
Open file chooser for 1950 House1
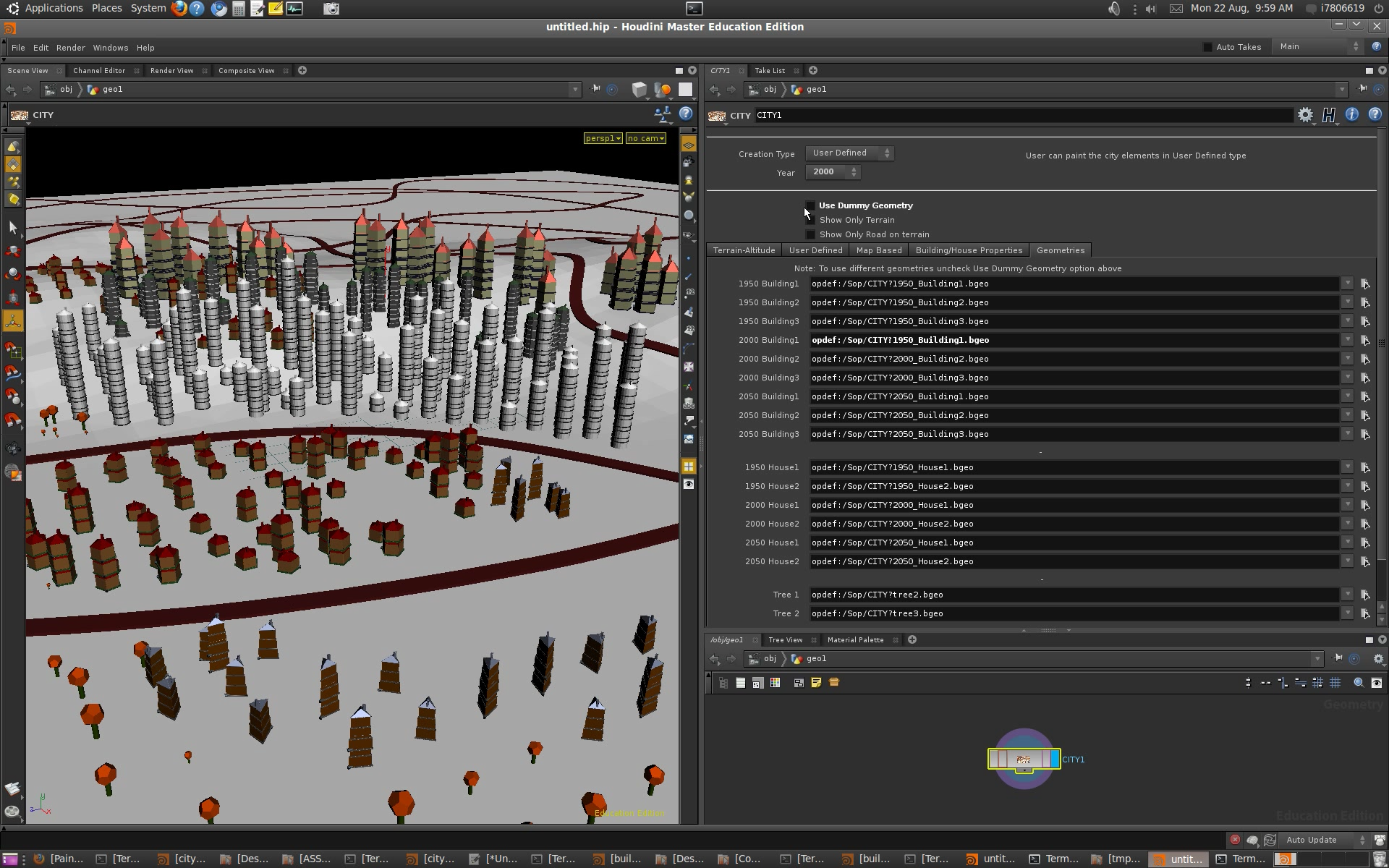[x=1365, y=468]
